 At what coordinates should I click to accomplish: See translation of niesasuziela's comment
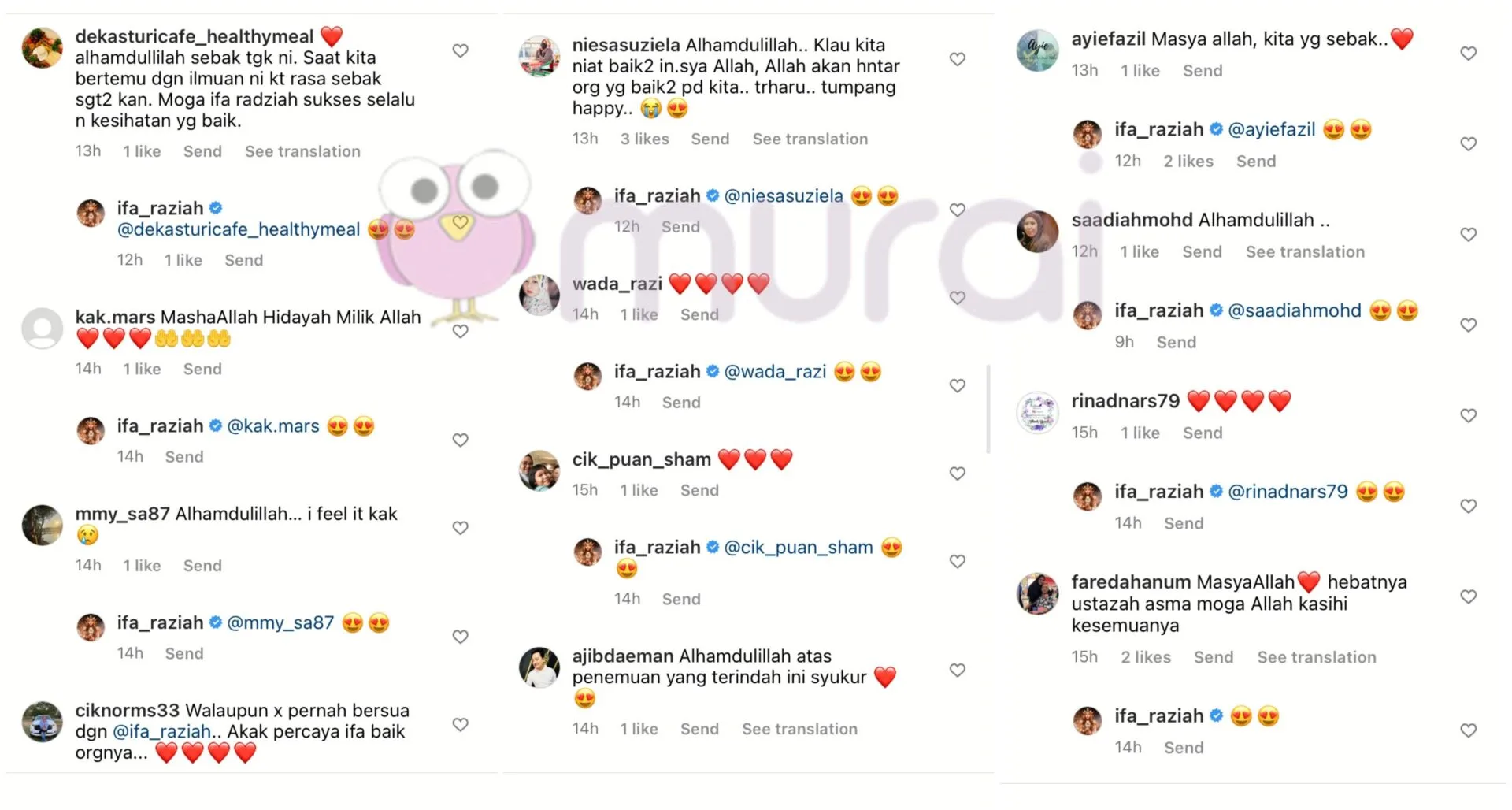click(810, 139)
